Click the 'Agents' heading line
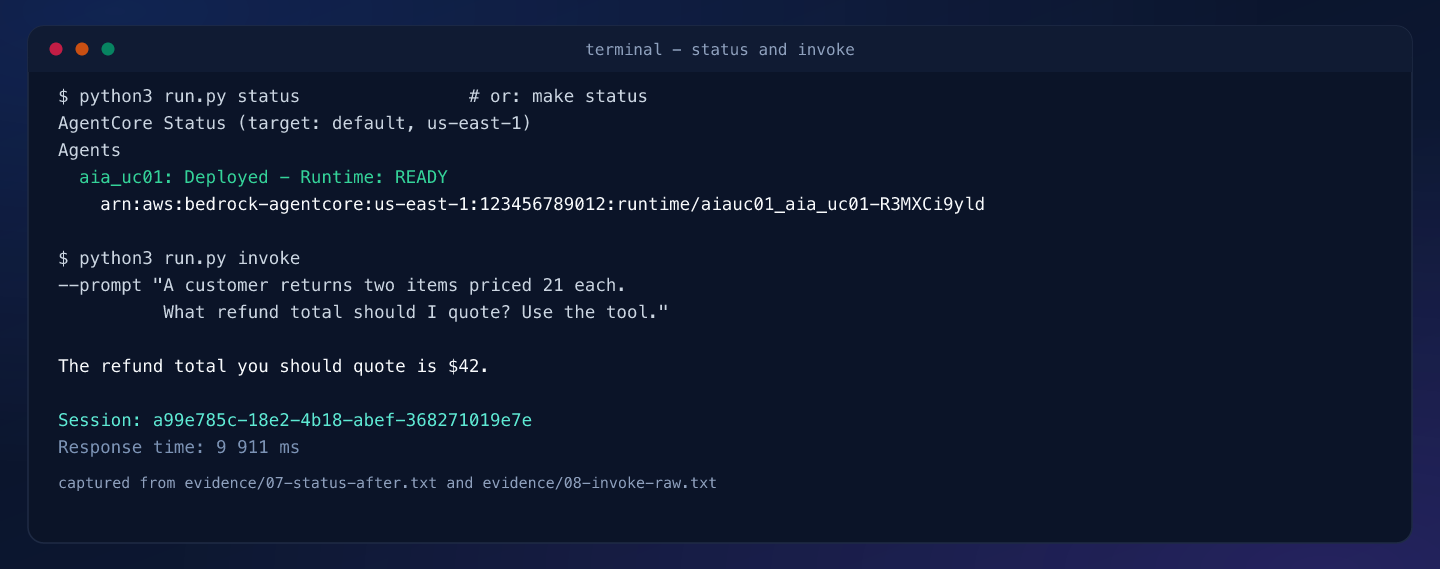The height and width of the screenshot is (569, 1440). (89, 150)
